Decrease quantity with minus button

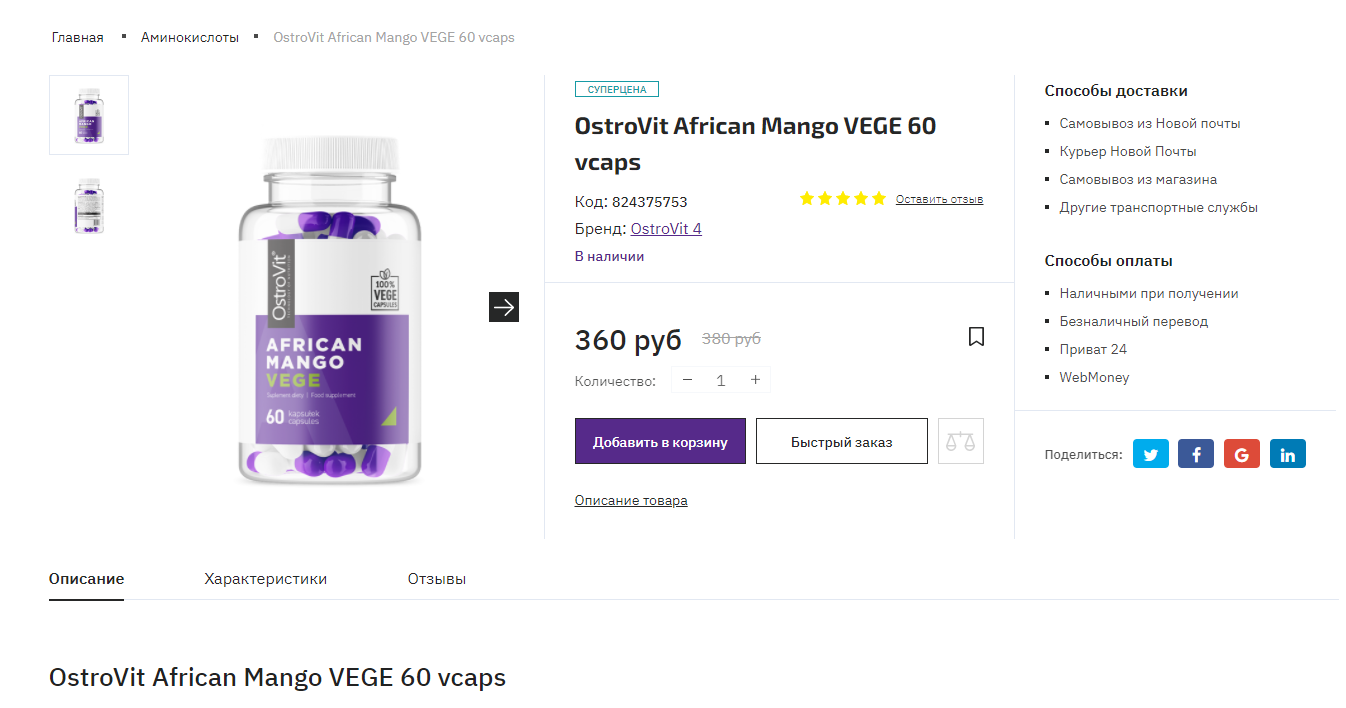[x=687, y=380]
